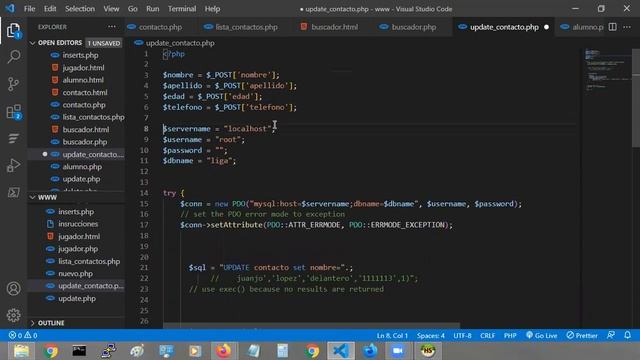Open update.php in WWW folder

[x=77, y=298]
